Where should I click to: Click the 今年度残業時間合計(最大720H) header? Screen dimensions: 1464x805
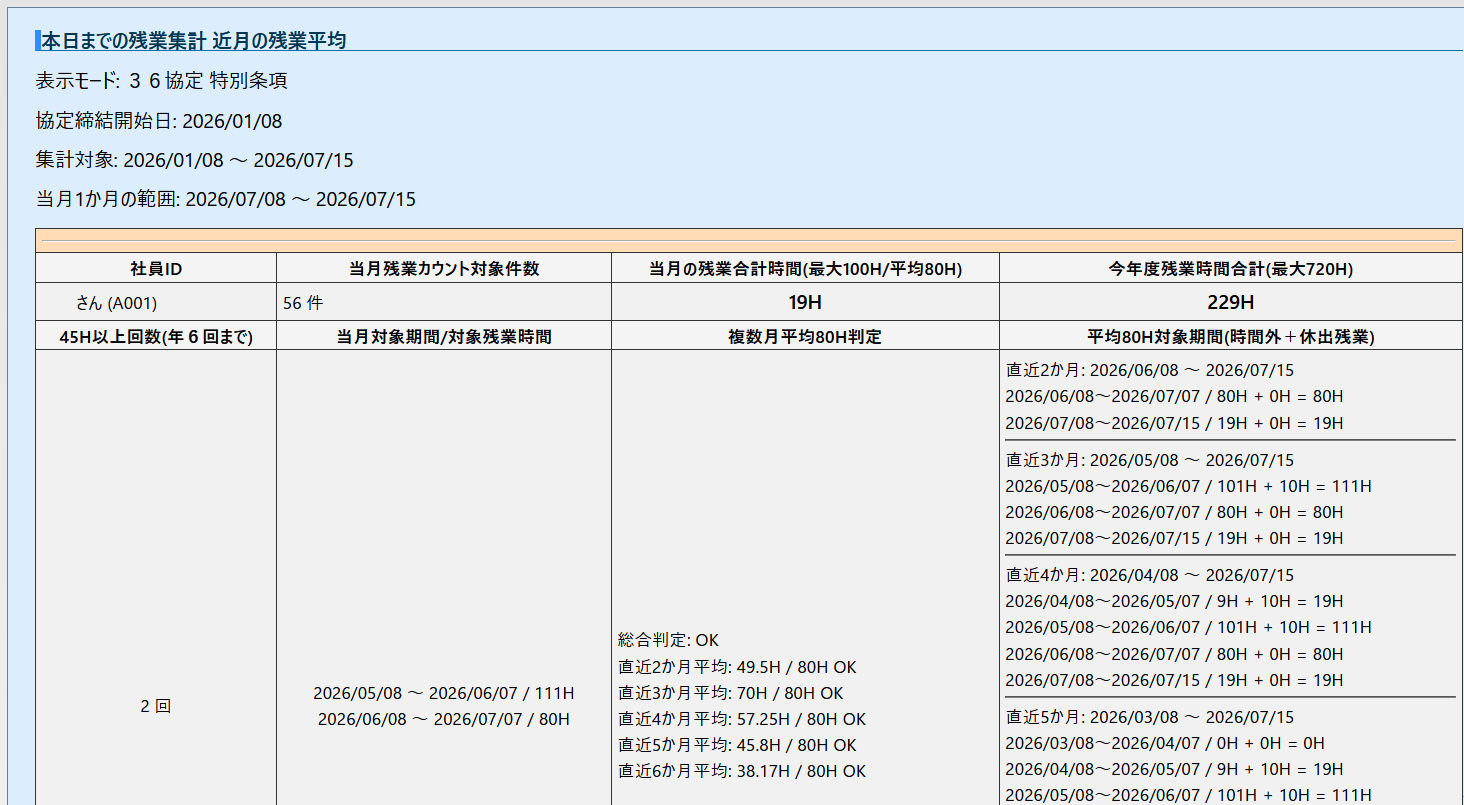point(1230,269)
